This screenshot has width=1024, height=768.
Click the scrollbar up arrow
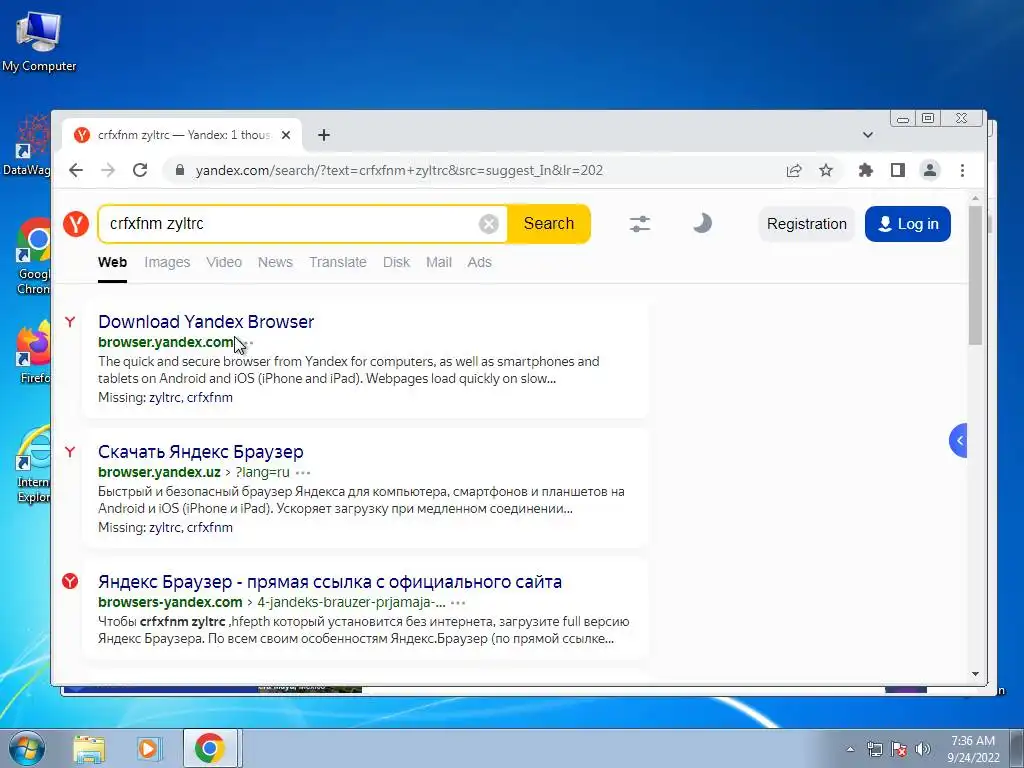tap(975, 198)
